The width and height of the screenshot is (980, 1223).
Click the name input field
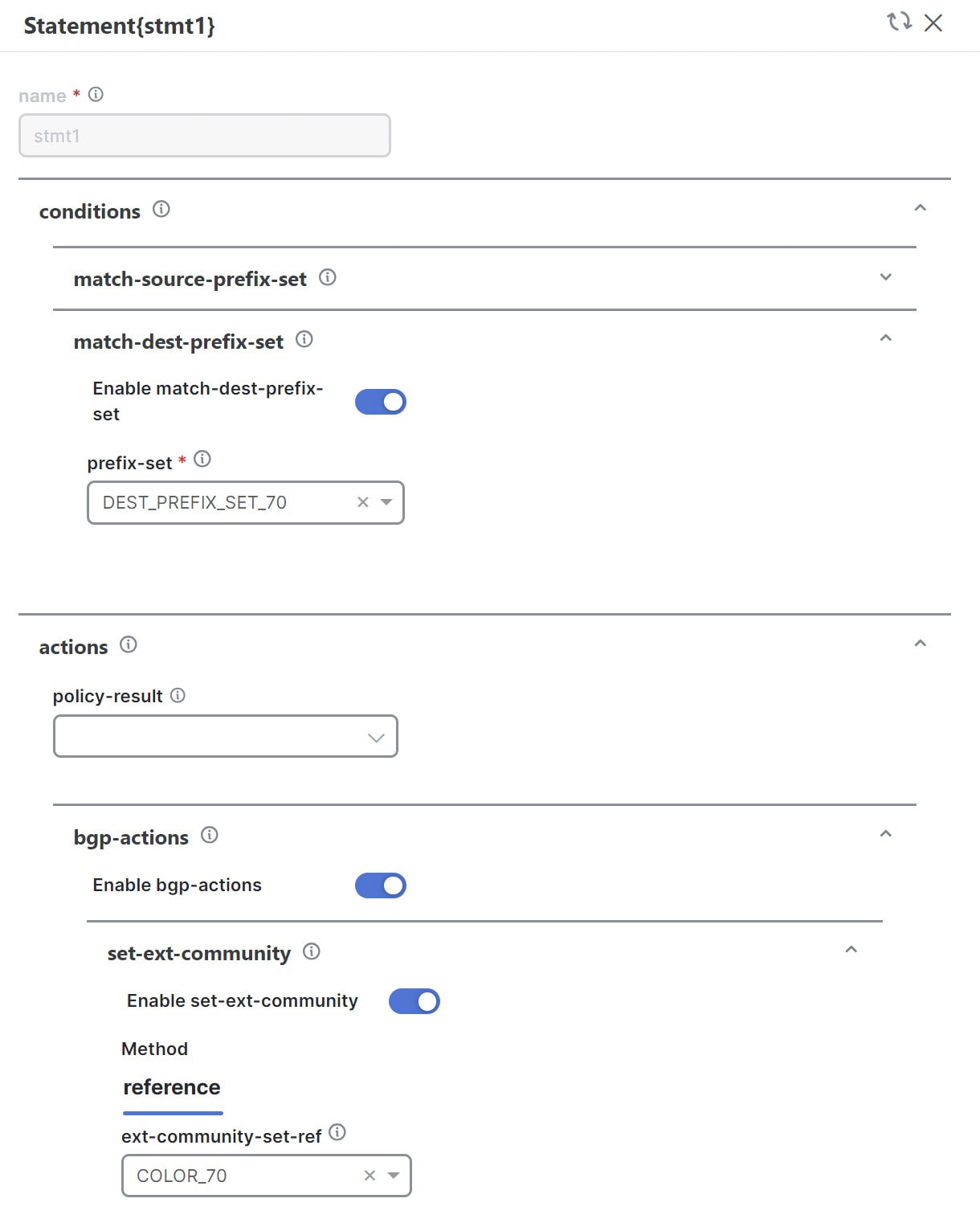(205, 136)
